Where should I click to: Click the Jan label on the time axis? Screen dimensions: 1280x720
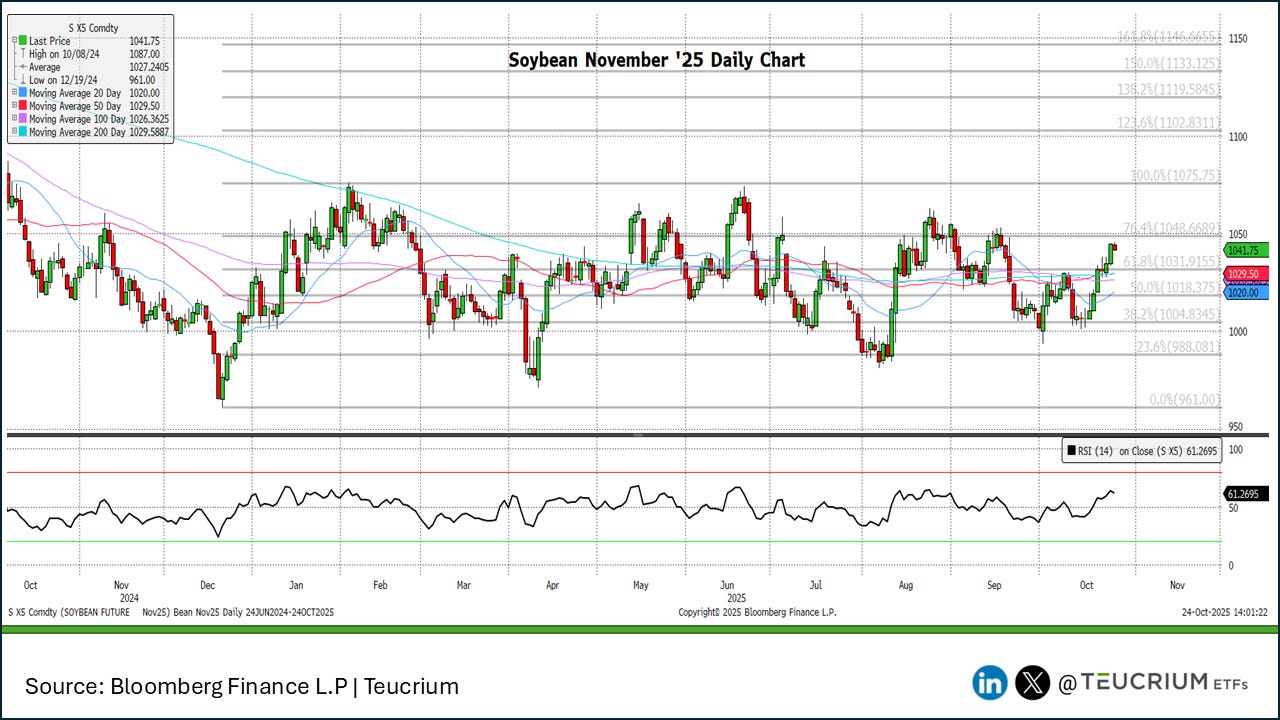pos(297,585)
